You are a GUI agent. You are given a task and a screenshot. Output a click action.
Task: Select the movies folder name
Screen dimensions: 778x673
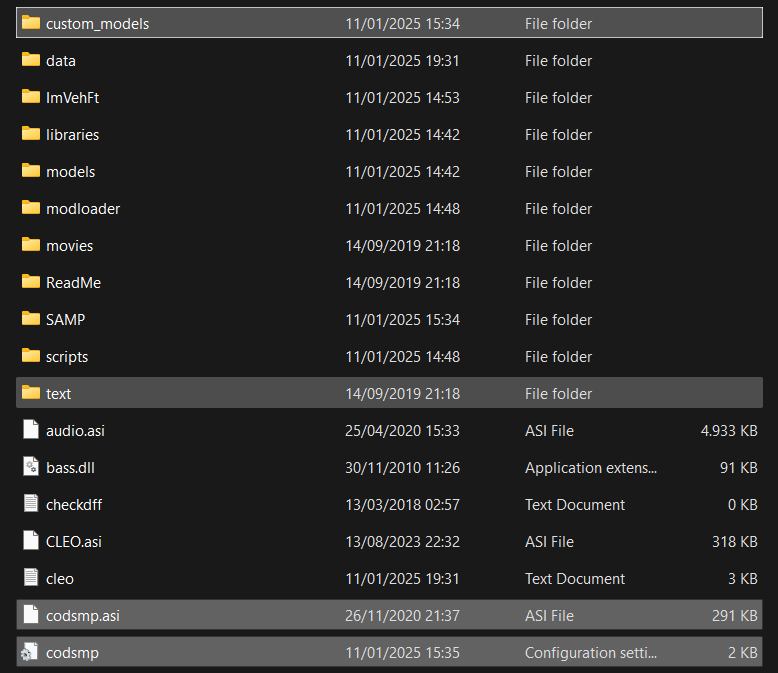click(69, 246)
